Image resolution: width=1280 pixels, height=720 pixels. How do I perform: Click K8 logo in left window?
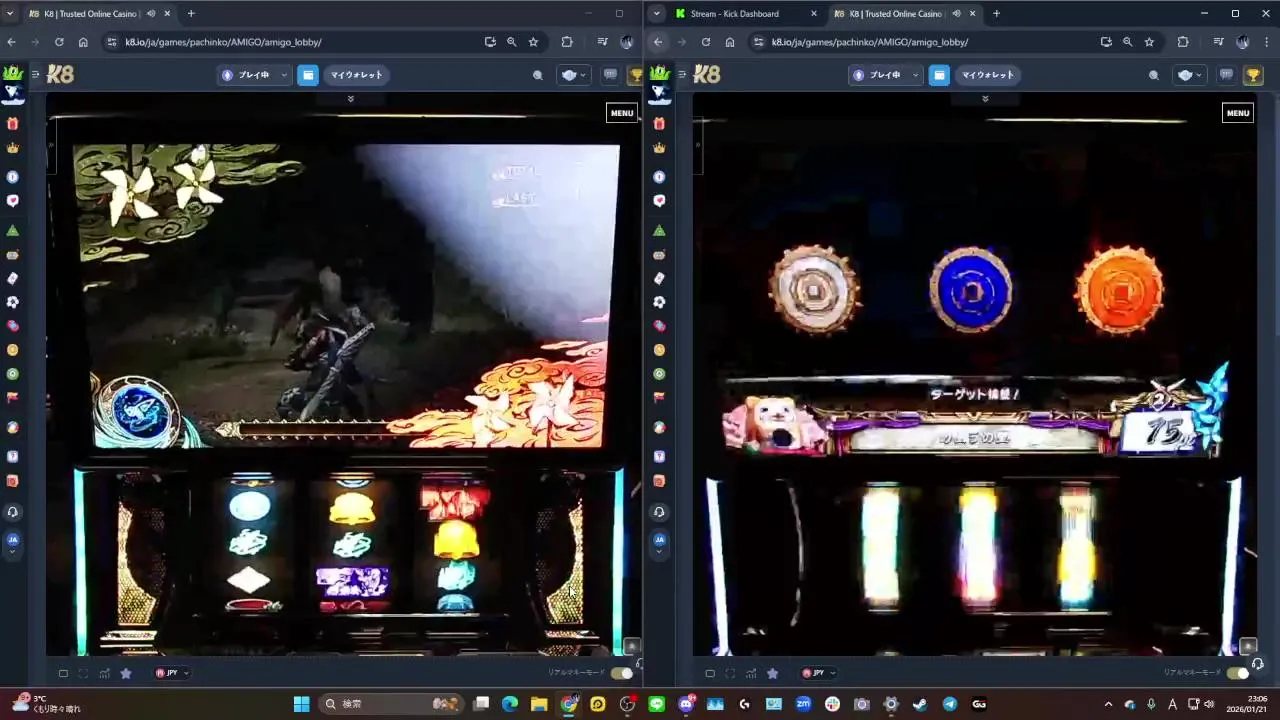coord(60,75)
